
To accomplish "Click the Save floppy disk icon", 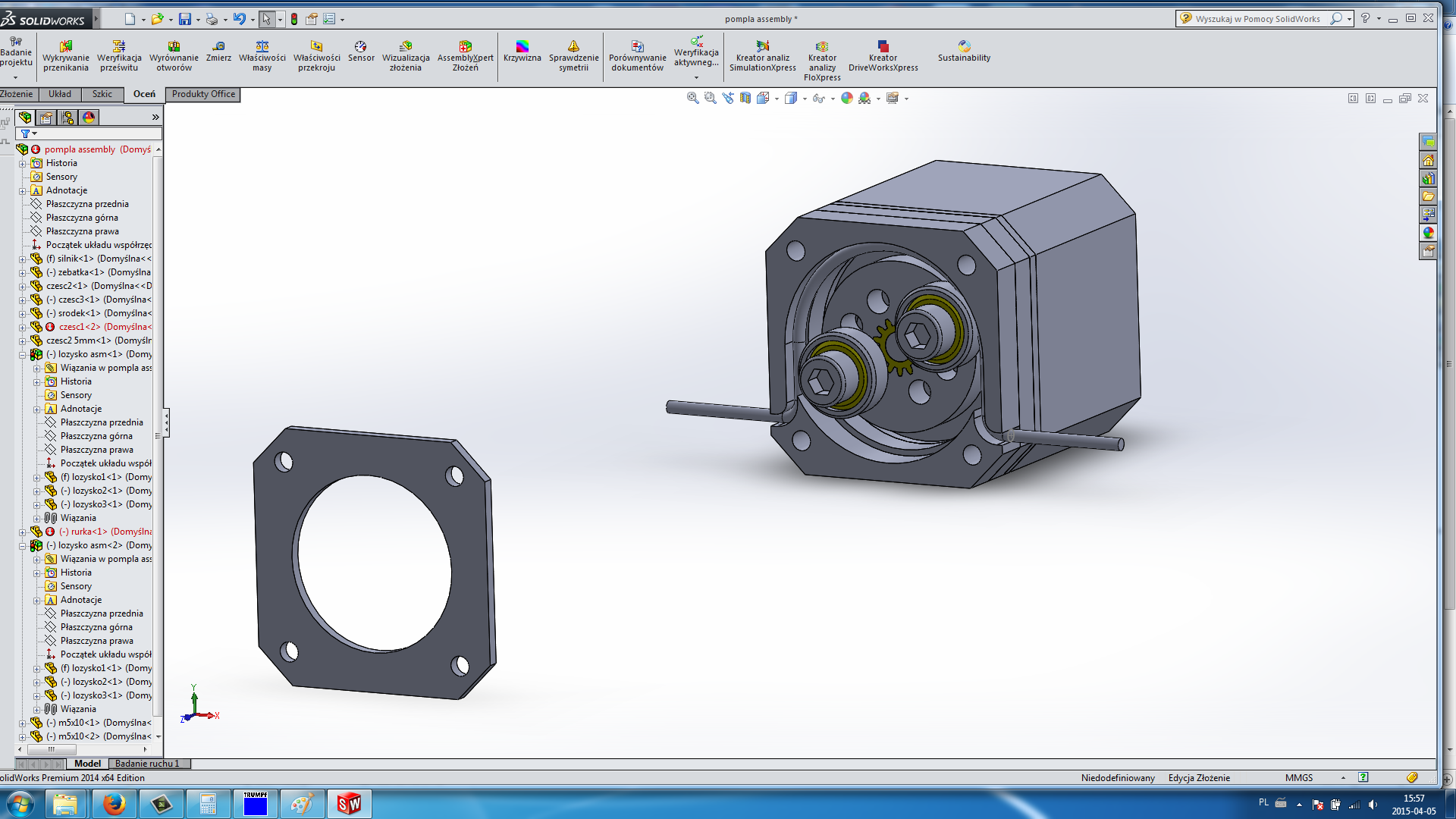I will (x=185, y=19).
